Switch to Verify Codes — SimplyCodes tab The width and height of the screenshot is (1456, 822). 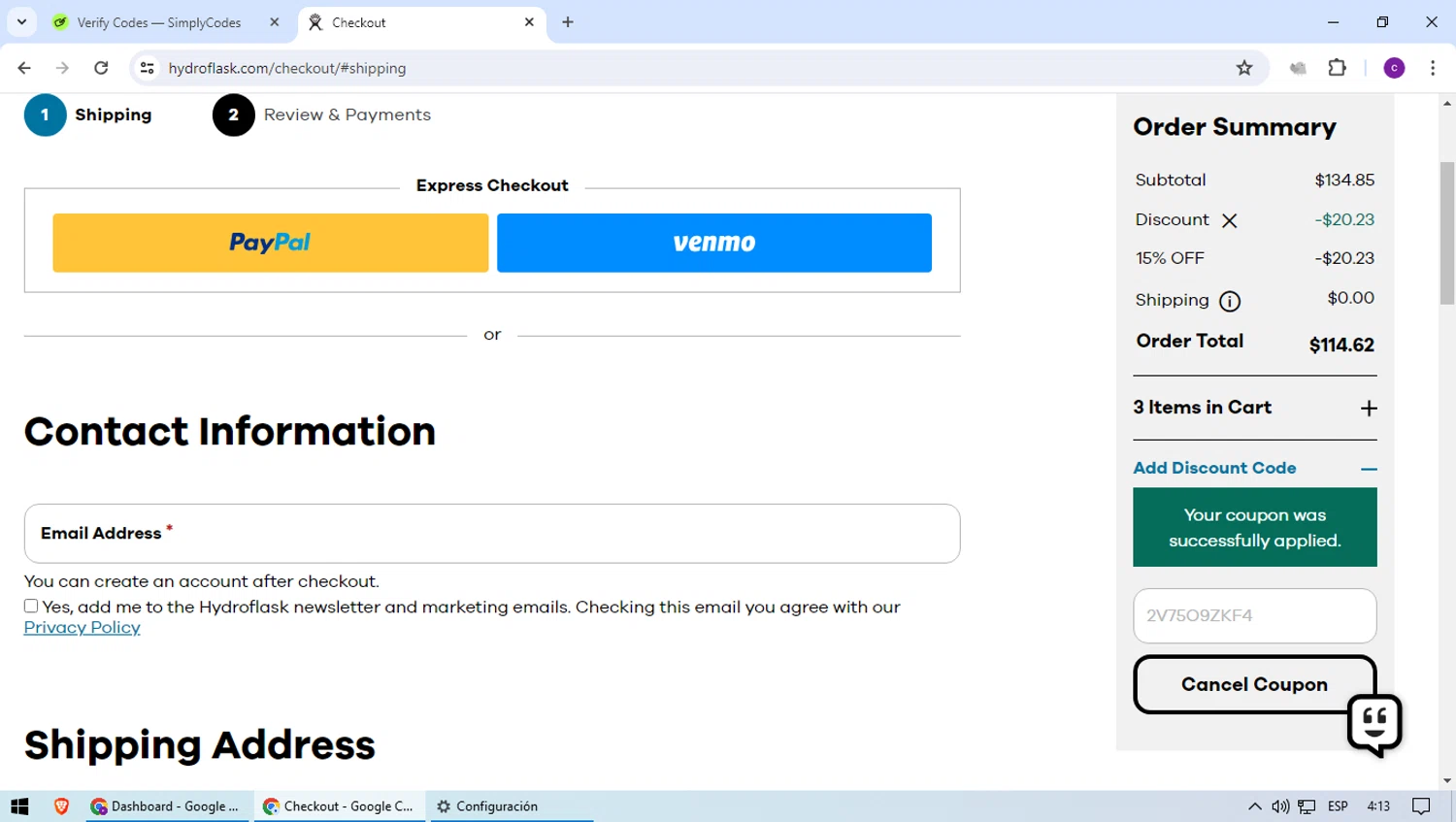coord(159,22)
